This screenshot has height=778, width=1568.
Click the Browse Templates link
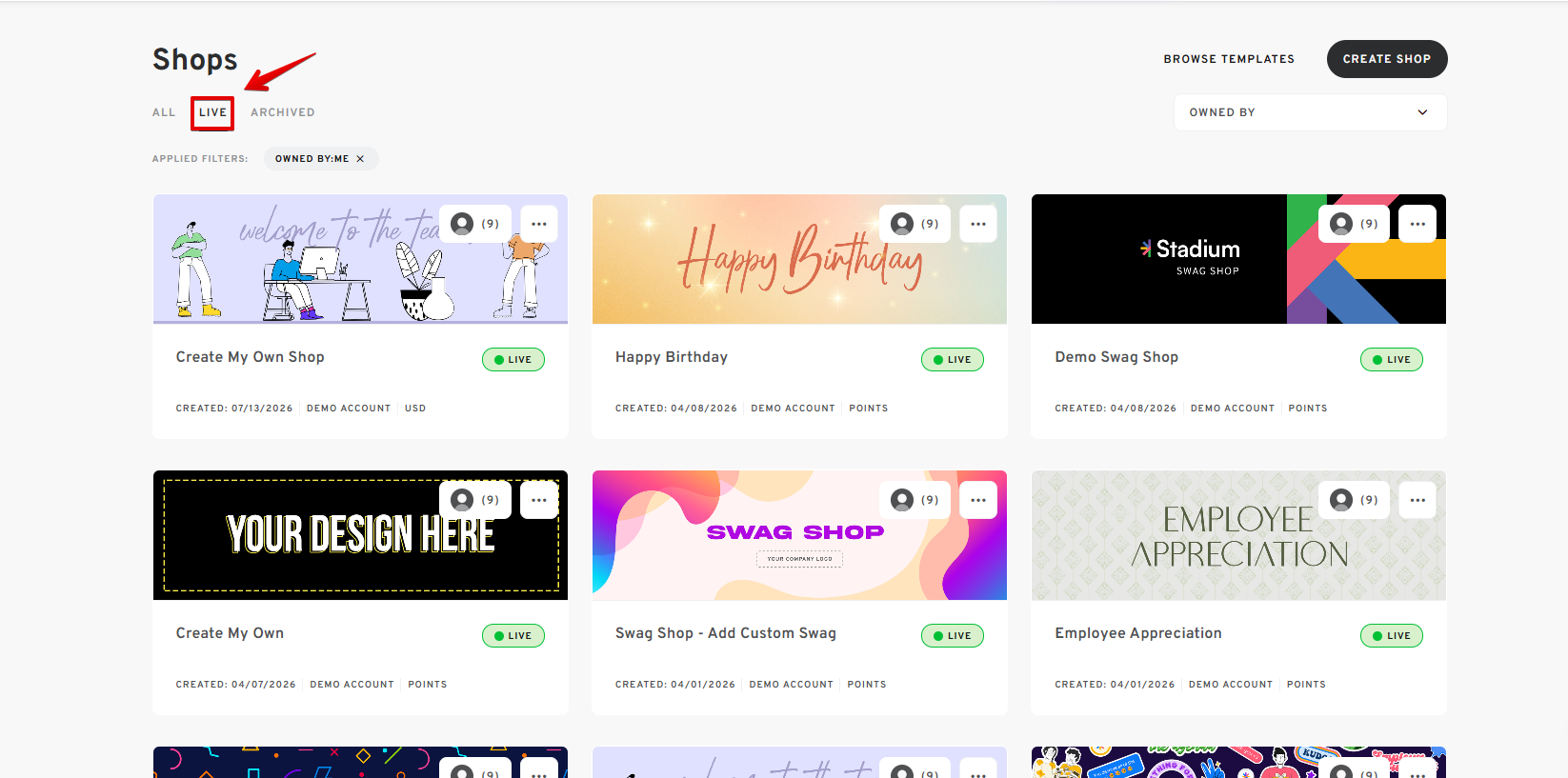(x=1229, y=59)
